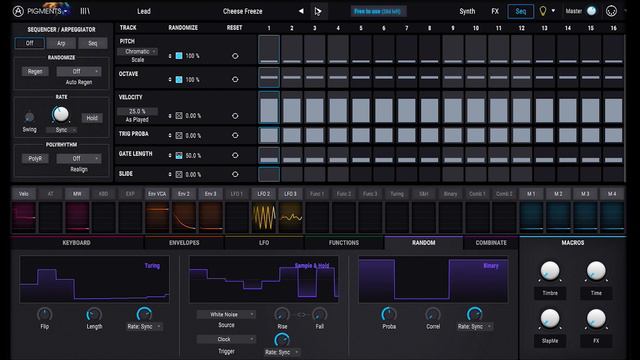Open the Functions modulation tab
The height and width of the screenshot is (360, 640).
click(344, 243)
